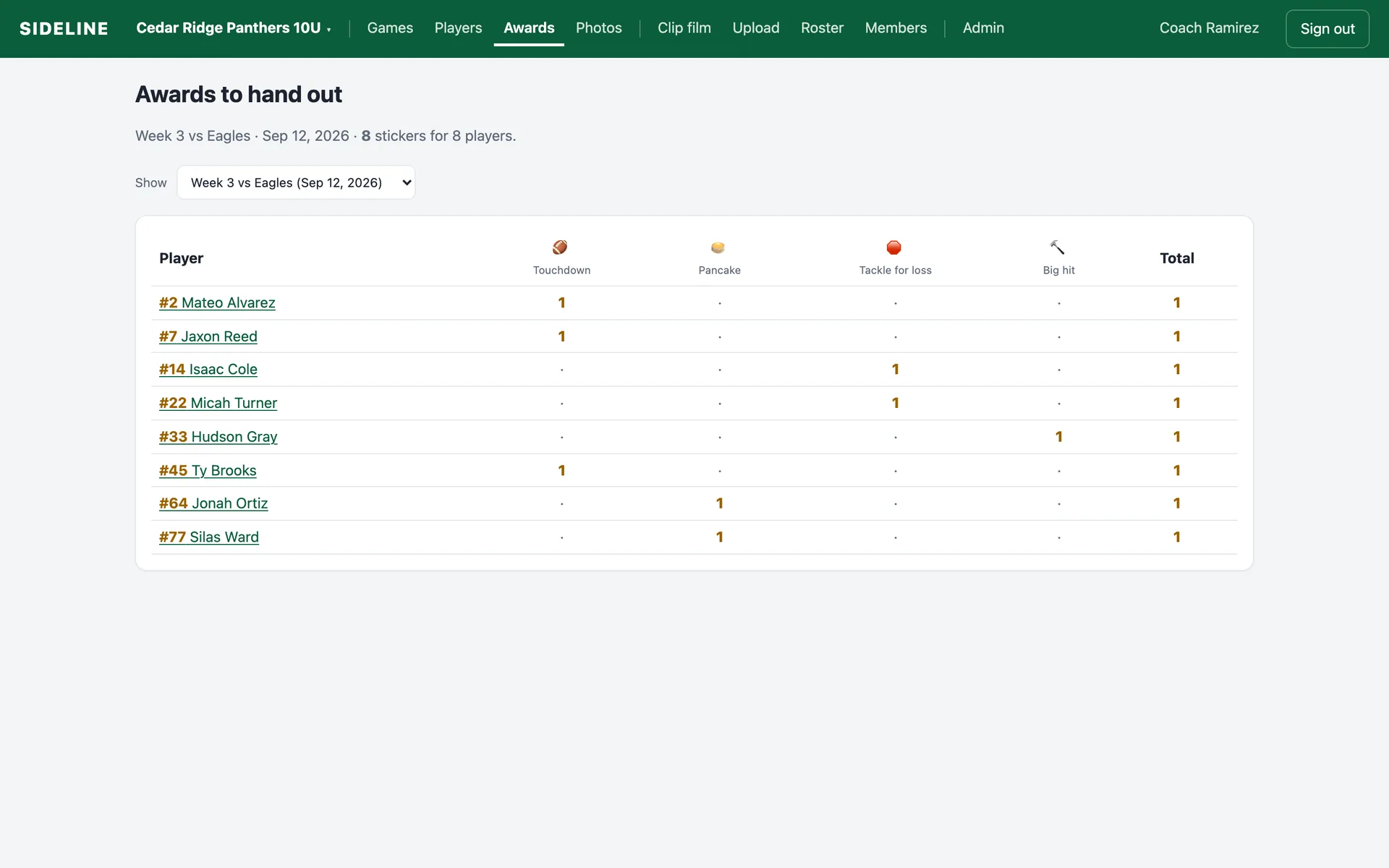Image resolution: width=1389 pixels, height=868 pixels.
Task: Open #22 Micah Turner player link
Action: [218, 403]
